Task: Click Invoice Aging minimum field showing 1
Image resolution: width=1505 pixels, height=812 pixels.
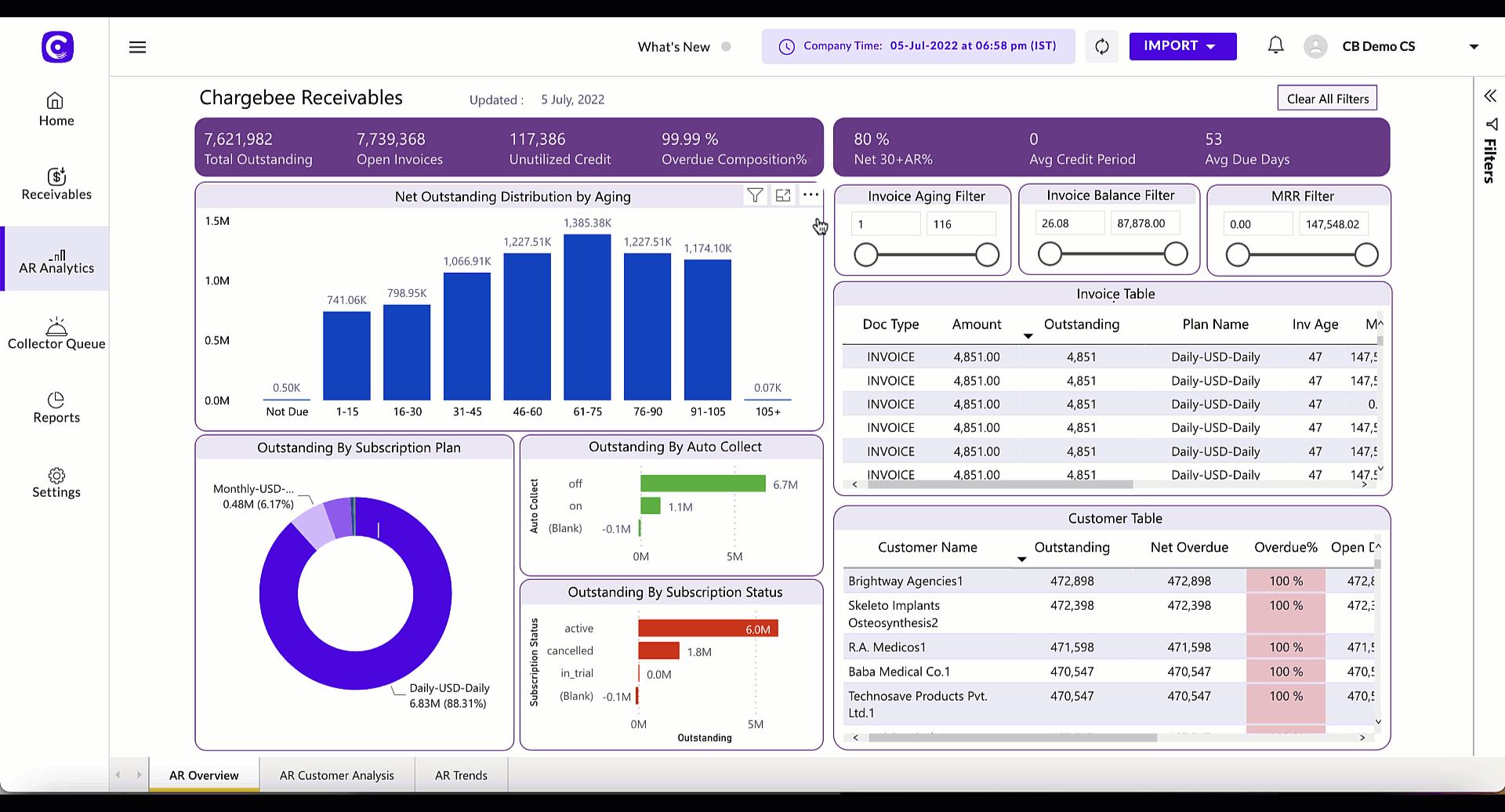Action: coord(887,224)
